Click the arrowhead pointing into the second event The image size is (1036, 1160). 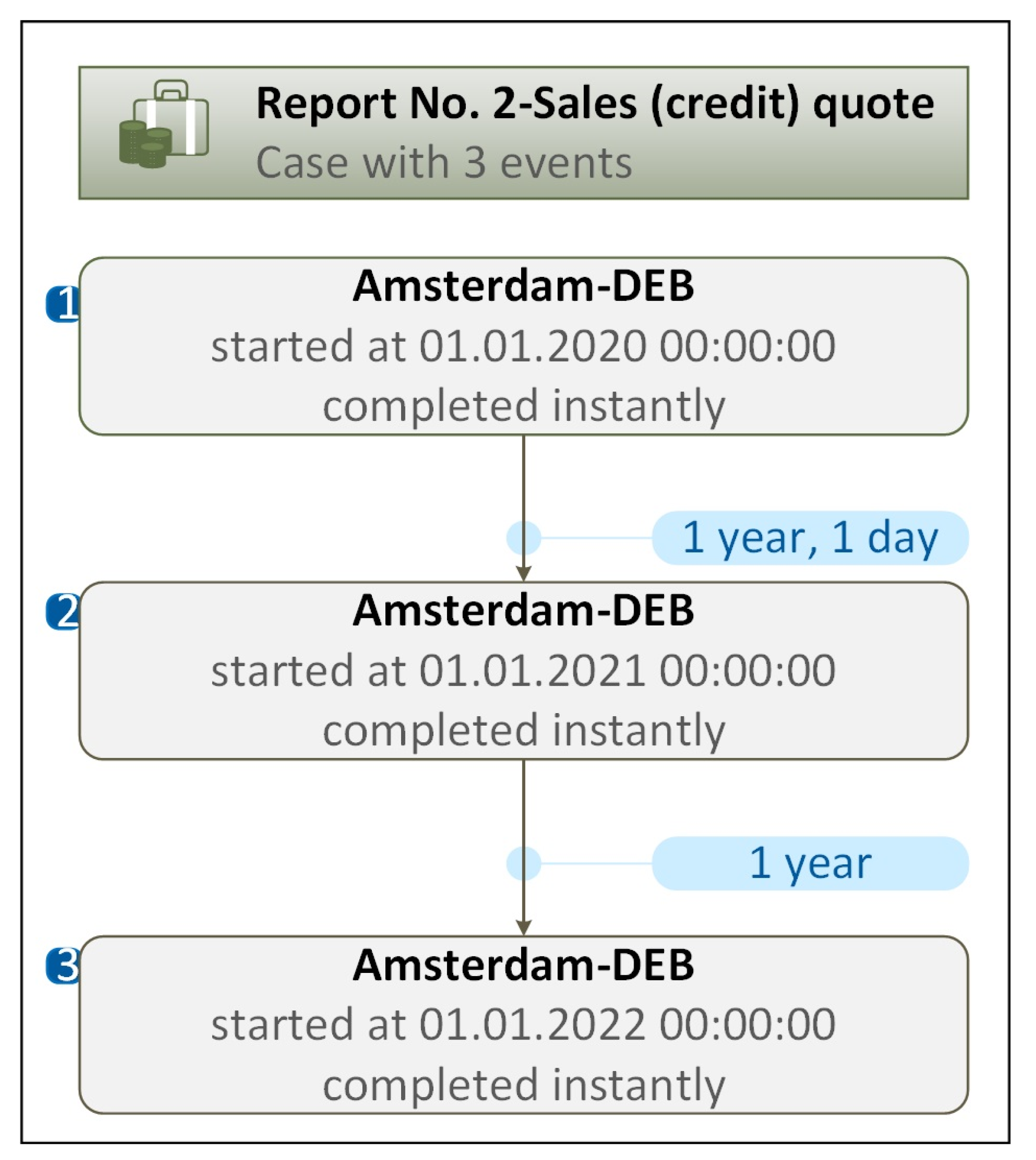523,573
